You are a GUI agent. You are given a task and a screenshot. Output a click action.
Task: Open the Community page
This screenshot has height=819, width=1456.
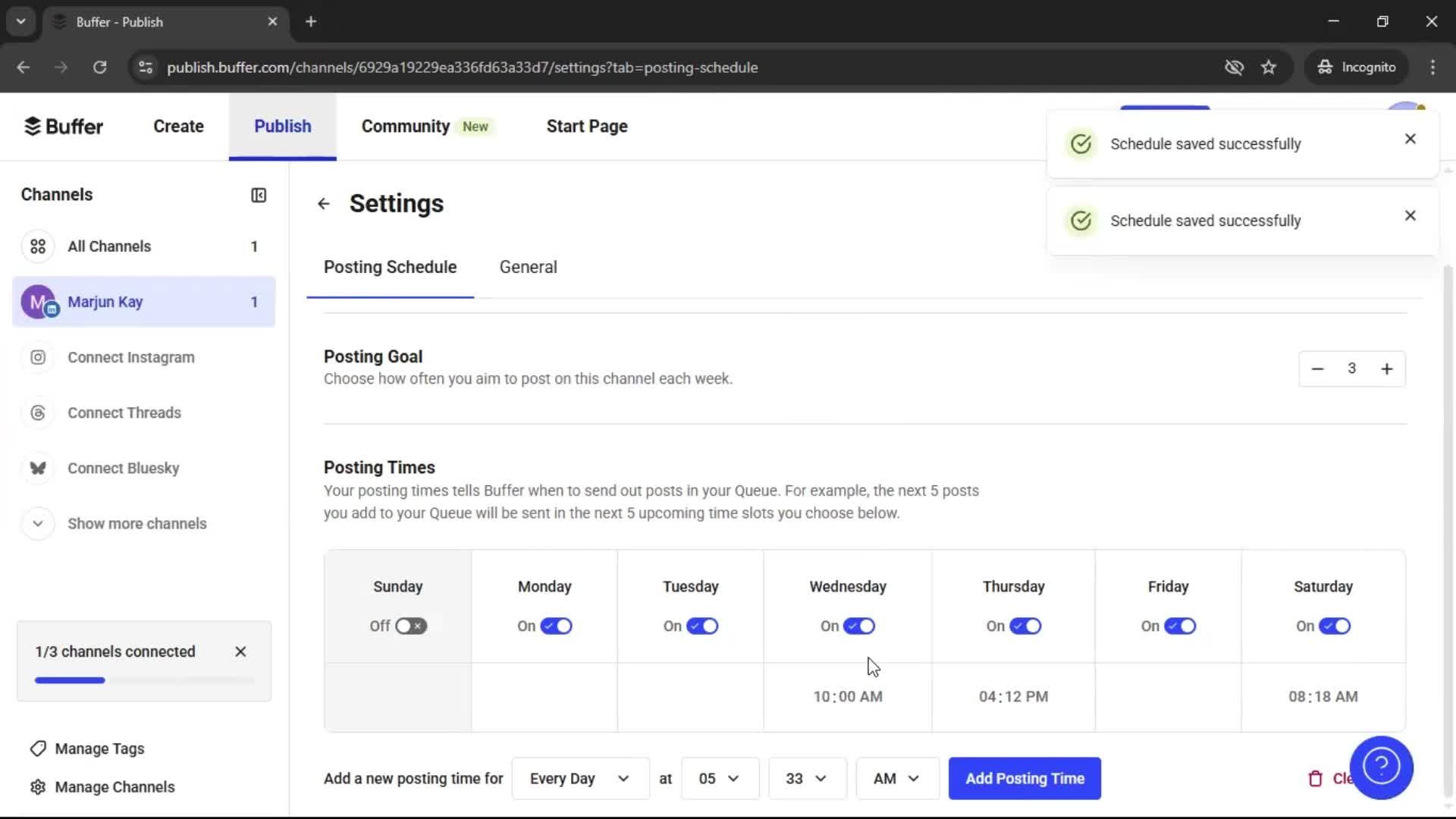coord(404,126)
